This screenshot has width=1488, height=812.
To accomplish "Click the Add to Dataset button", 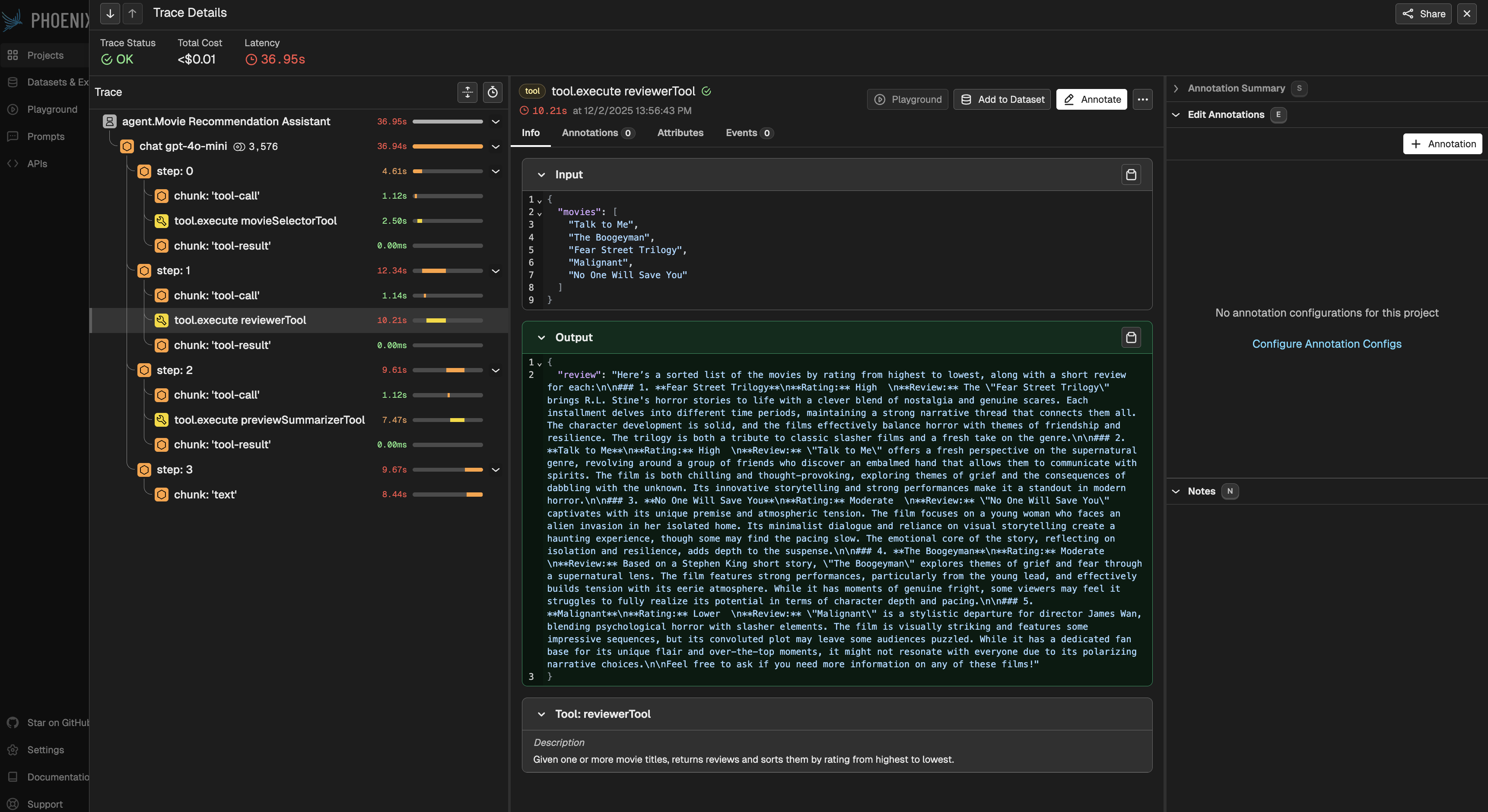I will click(x=1002, y=99).
